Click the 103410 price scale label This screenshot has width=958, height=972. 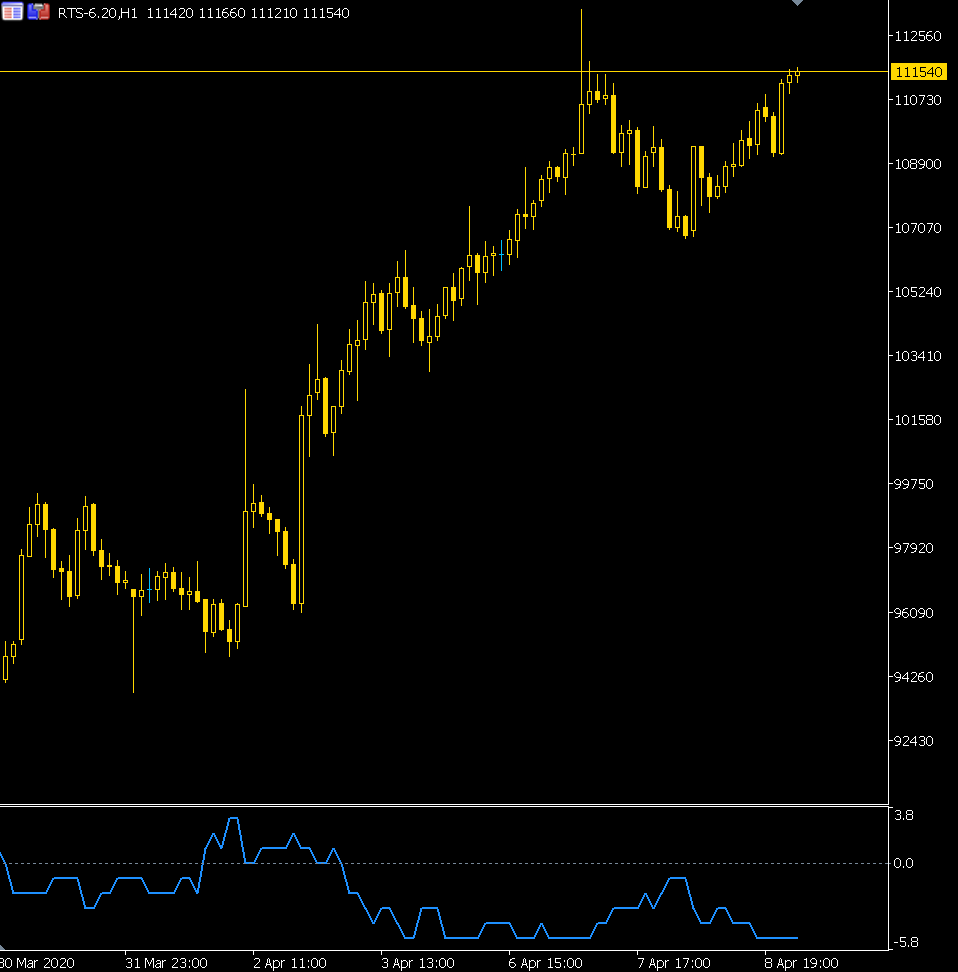(x=918, y=356)
